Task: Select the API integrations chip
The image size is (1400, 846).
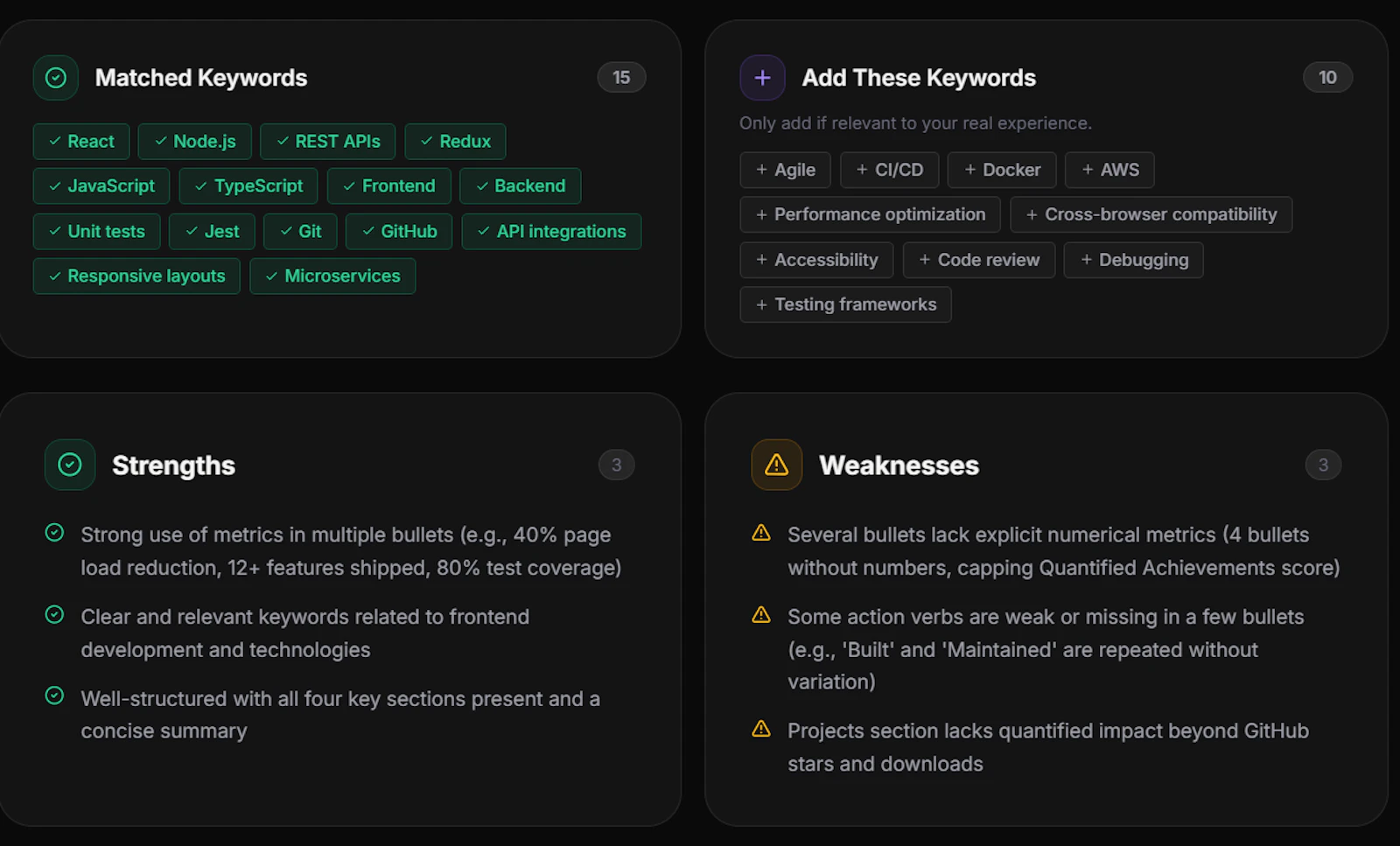Action: pyautogui.click(x=551, y=232)
